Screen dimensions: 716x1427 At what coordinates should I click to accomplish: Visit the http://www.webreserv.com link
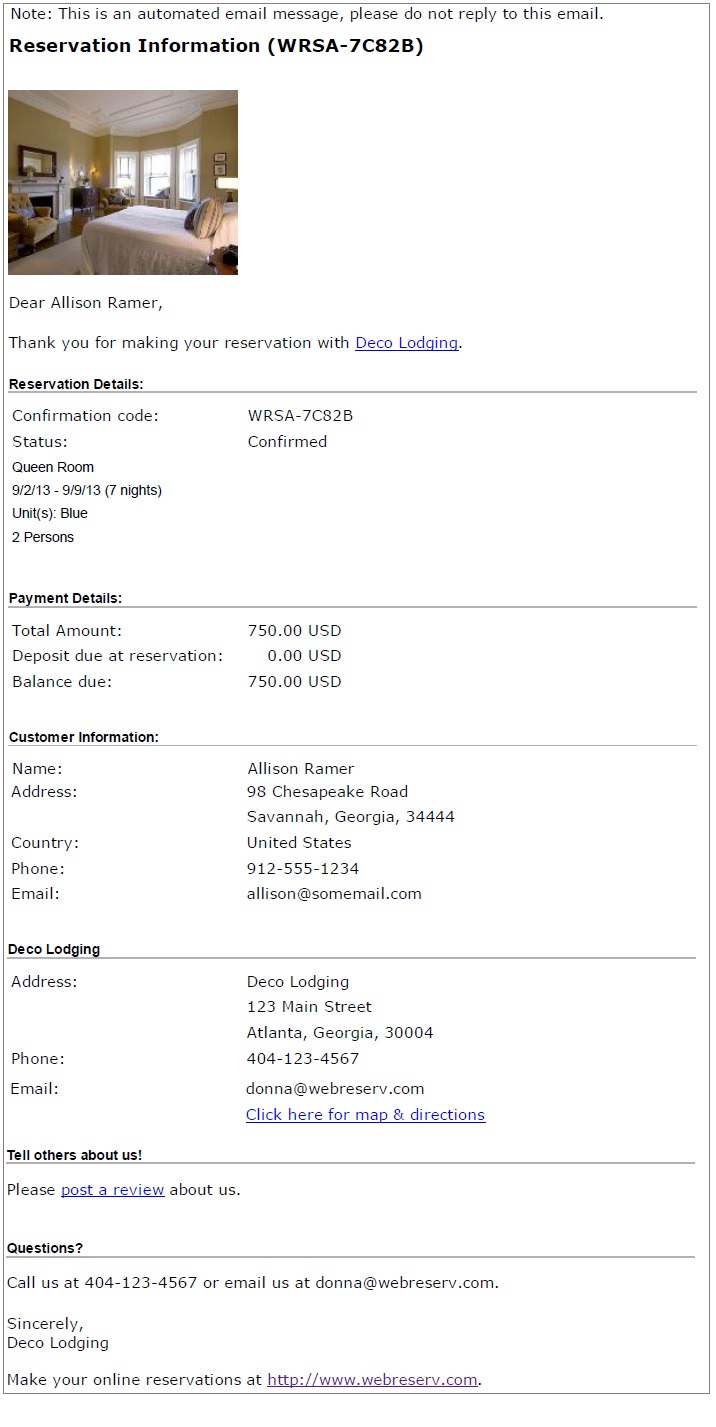372,1380
